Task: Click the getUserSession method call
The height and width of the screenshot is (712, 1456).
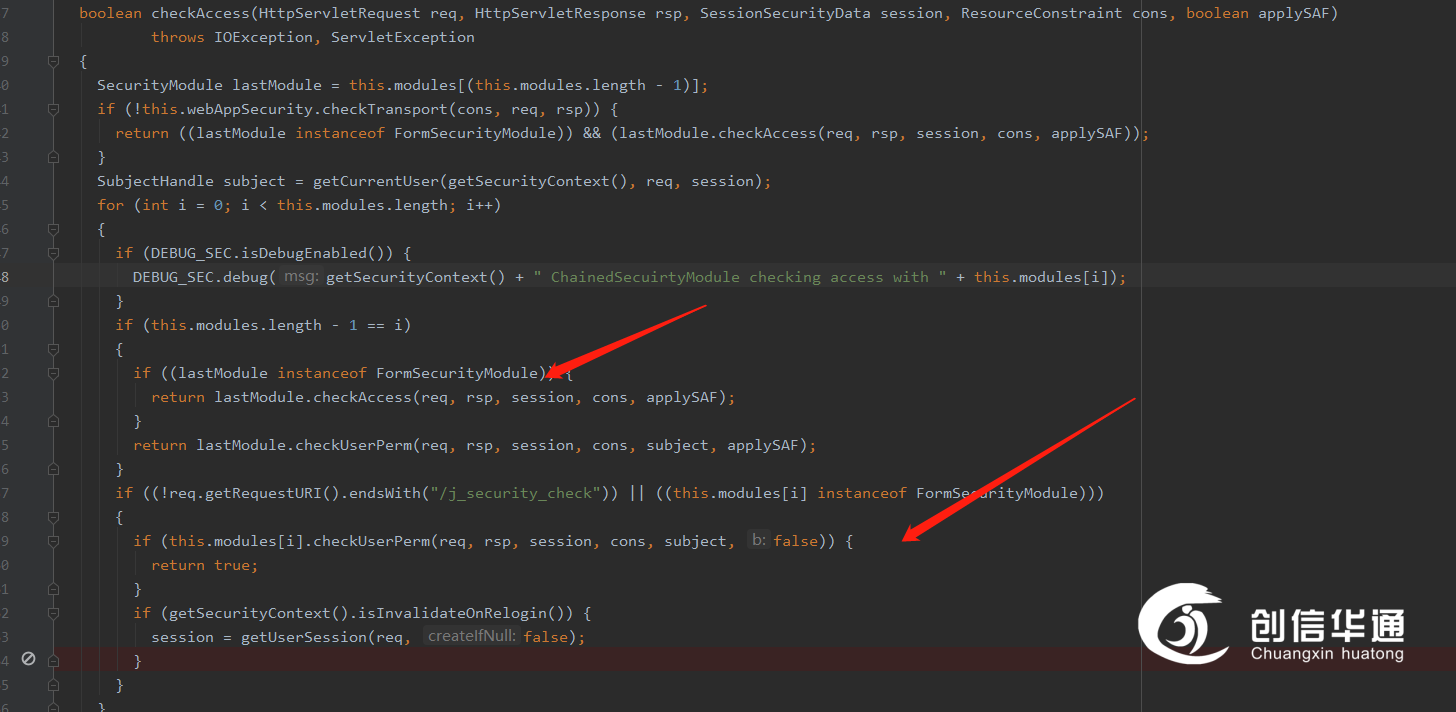Action: click(304, 637)
